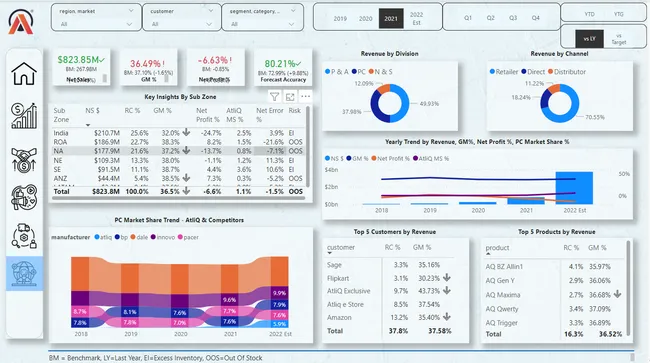Select quarter Q2
The image size is (650, 363).
pos(490,18)
